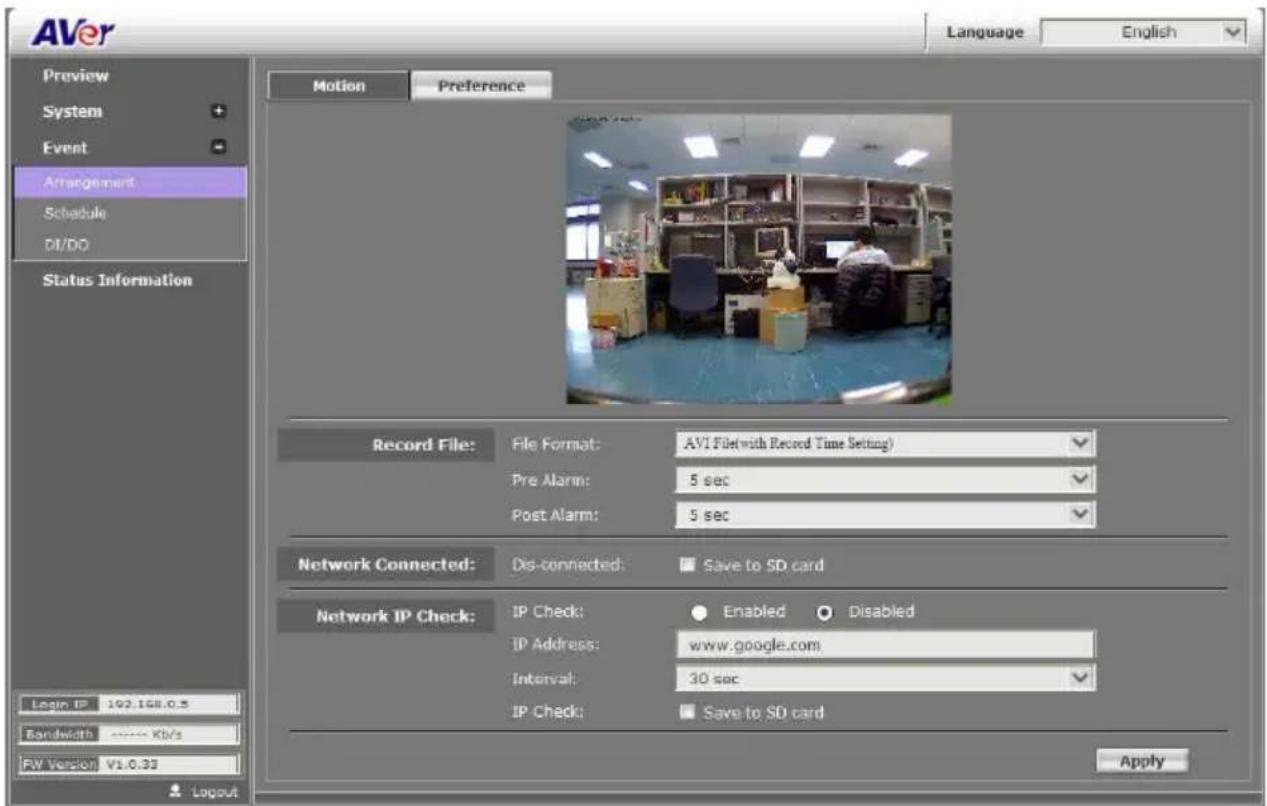The image size is (1267, 806).
Task: Open the Pre Alarm dropdown
Action: pyautogui.click(x=885, y=480)
